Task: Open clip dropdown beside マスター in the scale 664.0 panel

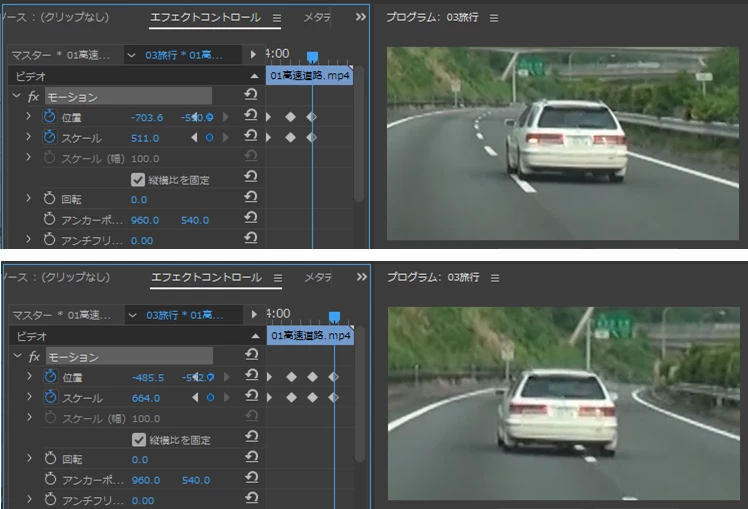Action: click(132, 315)
